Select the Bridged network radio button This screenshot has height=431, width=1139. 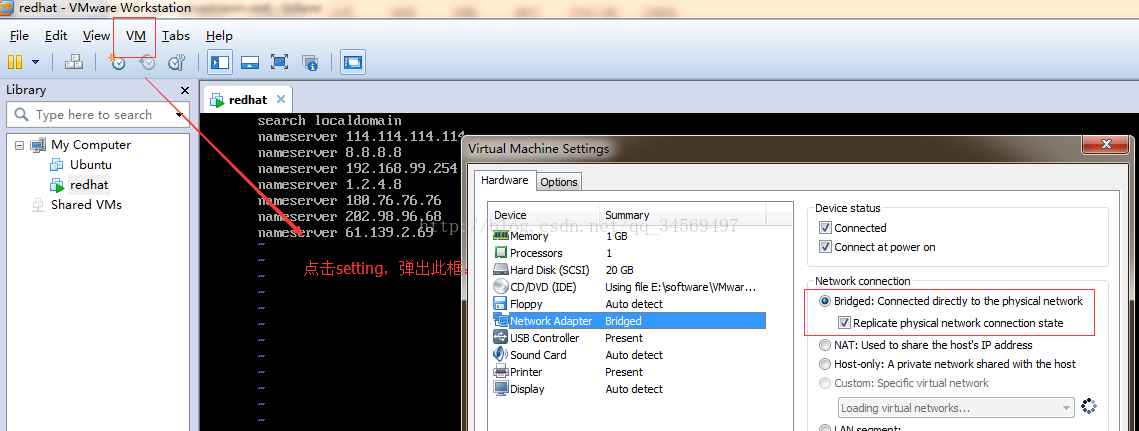click(x=825, y=301)
